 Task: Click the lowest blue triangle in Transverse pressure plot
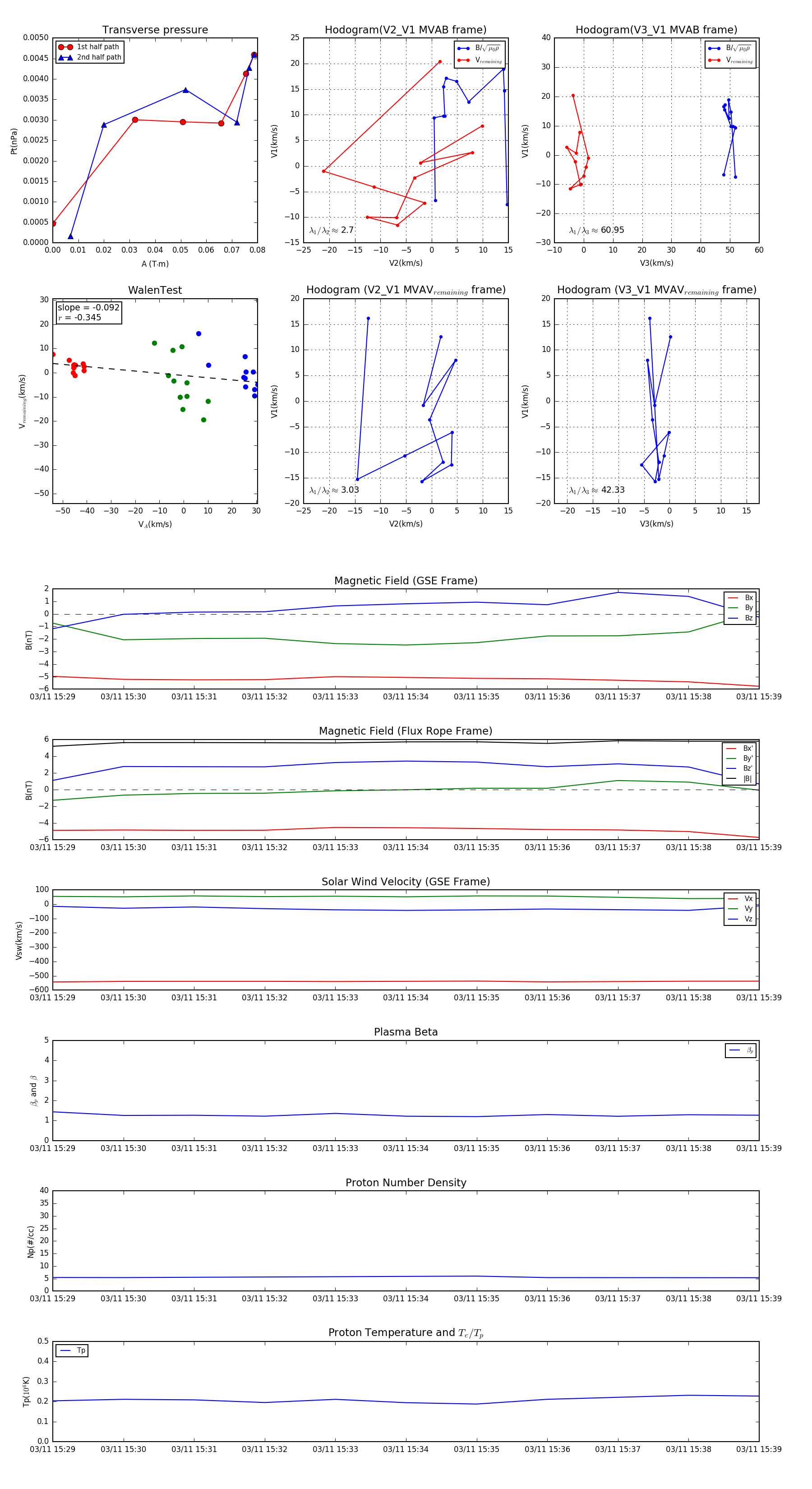[x=70, y=236]
